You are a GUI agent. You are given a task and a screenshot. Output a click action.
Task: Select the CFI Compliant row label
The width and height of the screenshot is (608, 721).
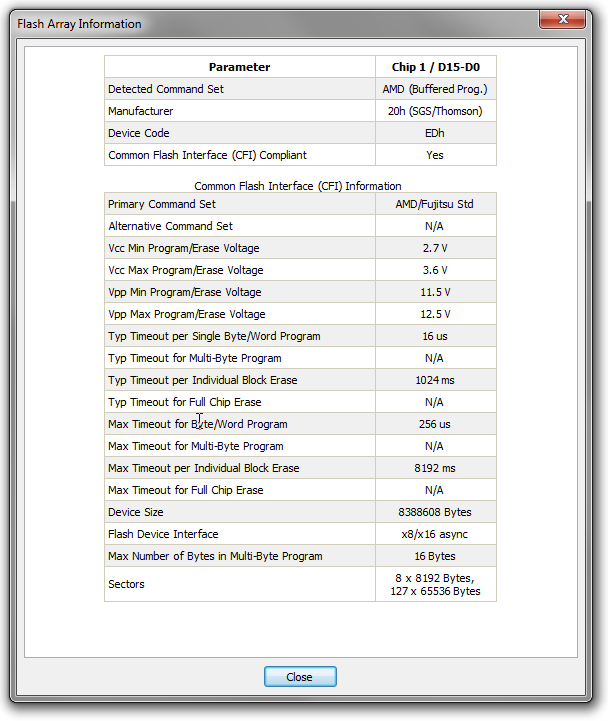(x=207, y=155)
